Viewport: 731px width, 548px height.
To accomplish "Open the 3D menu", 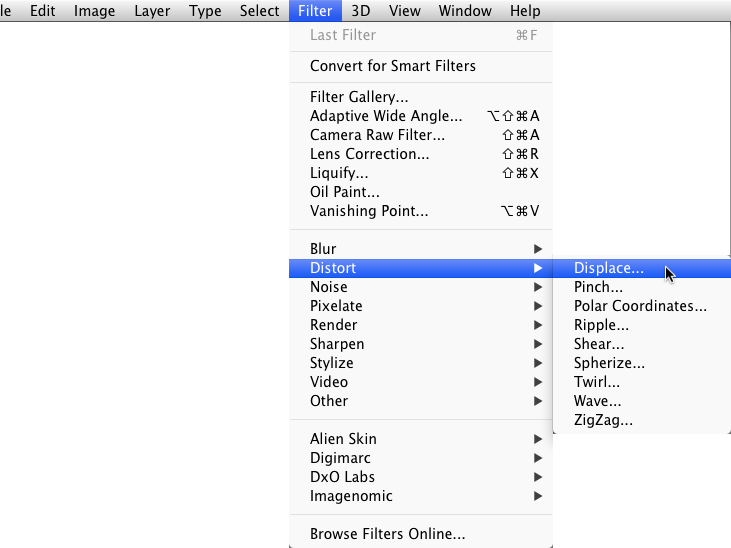I will [x=360, y=11].
